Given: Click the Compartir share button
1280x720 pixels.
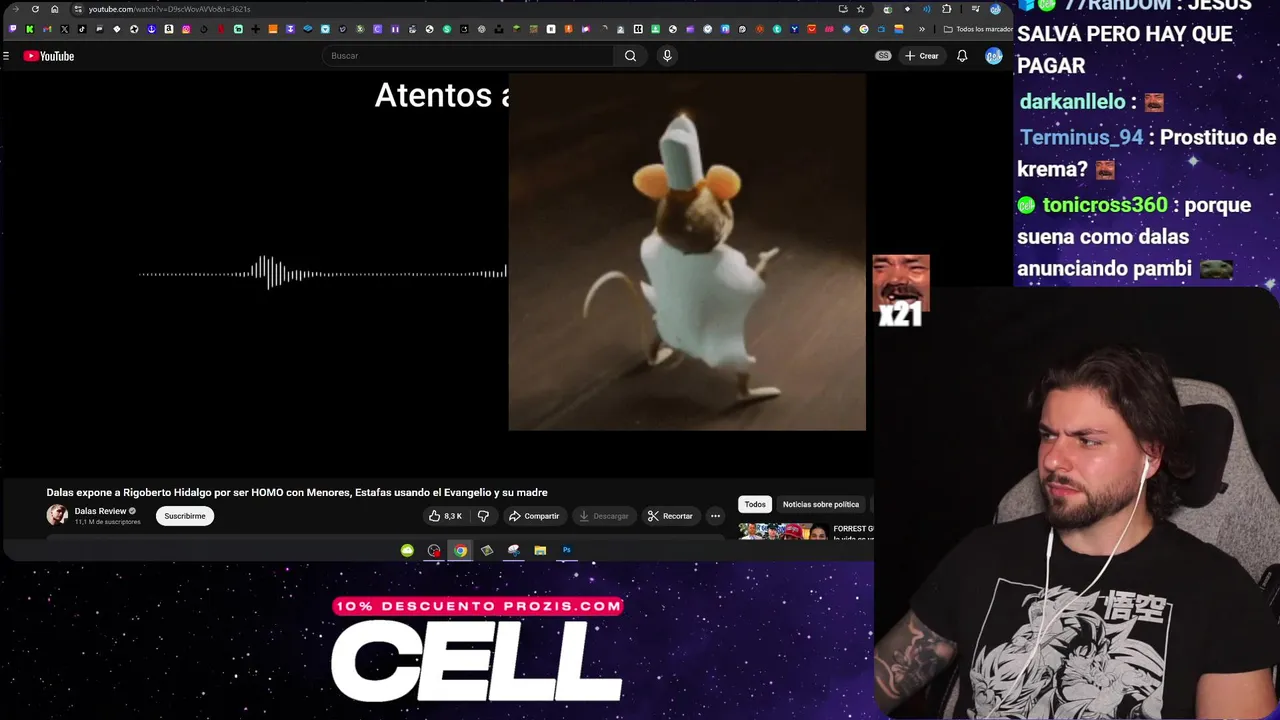Looking at the screenshot, I should tap(534, 516).
